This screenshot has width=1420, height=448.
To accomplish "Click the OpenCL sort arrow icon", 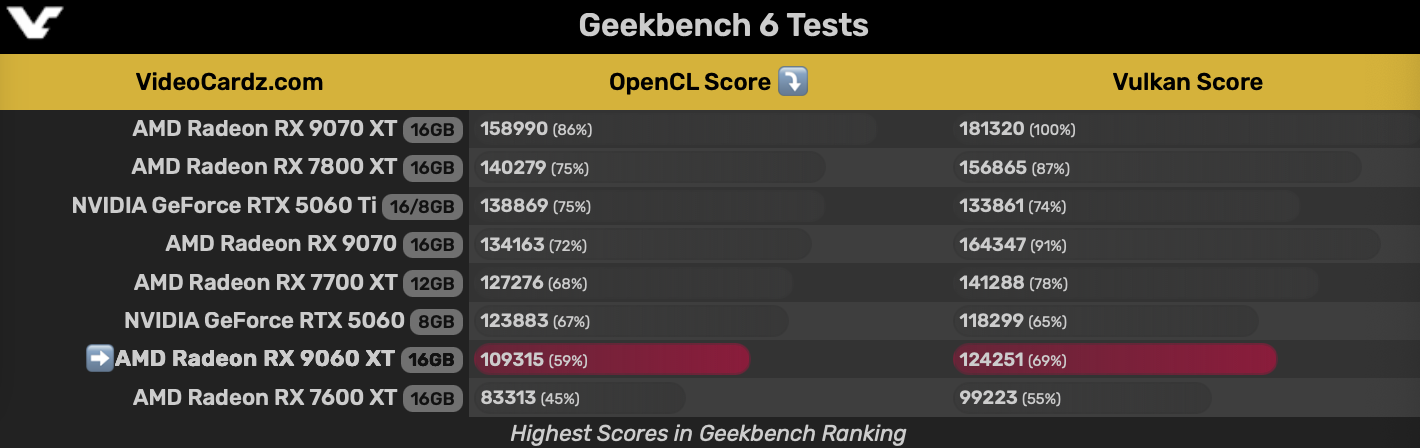I will pyautogui.click(x=793, y=82).
